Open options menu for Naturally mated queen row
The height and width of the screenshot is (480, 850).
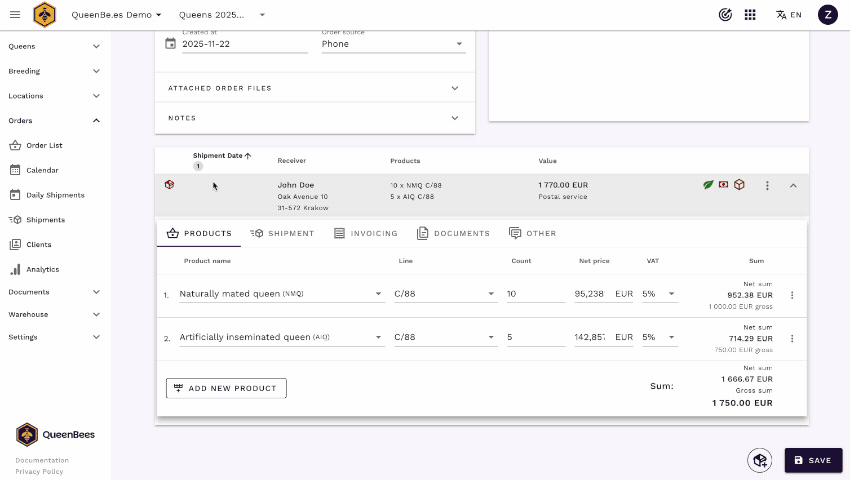tap(792, 295)
